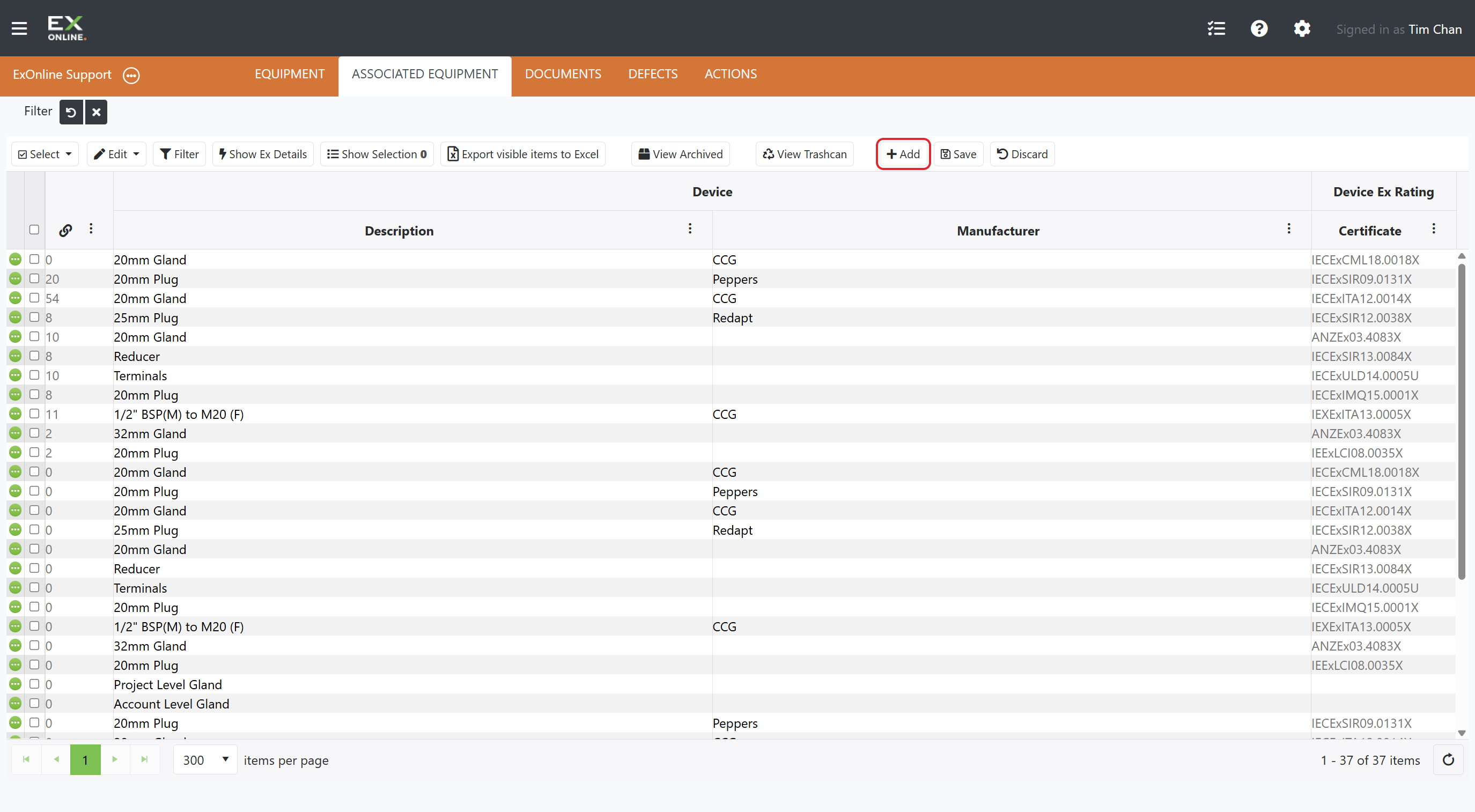The height and width of the screenshot is (812, 1475).
Task: Switch to the Documents tab
Action: [x=563, y=75]
